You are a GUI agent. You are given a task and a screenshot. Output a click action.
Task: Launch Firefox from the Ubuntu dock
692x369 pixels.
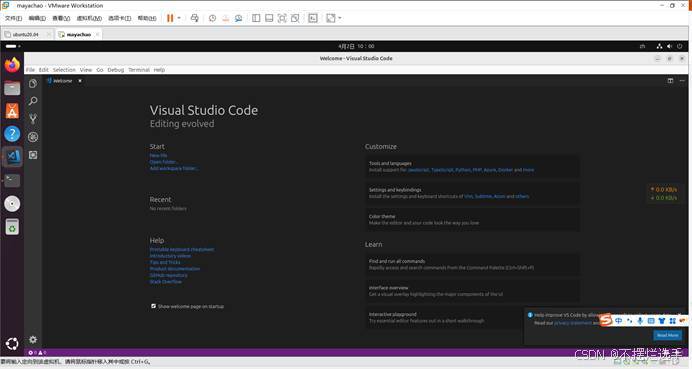(x=12, y=65)
